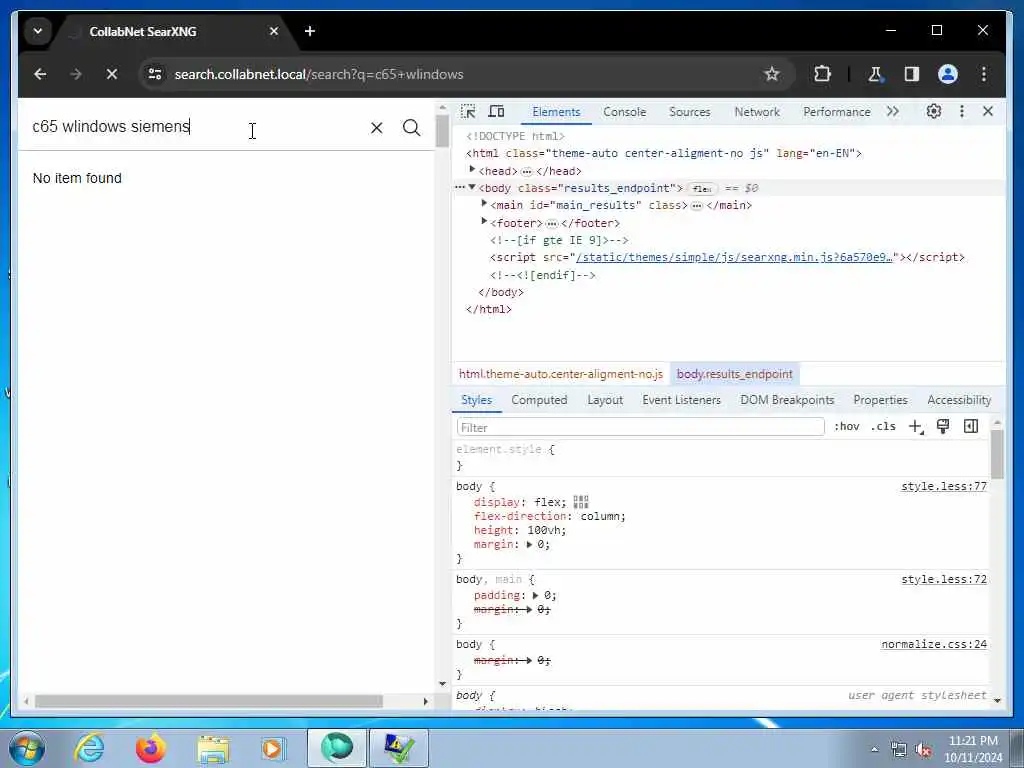Open Windows Explorer folder in taskbar
Image resolution: width=1024 pixels, height=768 pixels.
tap(213, 748)
